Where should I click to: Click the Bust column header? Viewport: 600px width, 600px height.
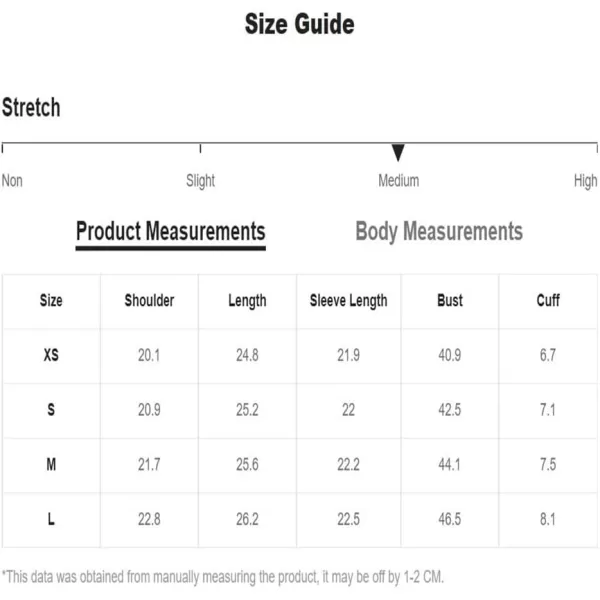(x=450, y=300)
